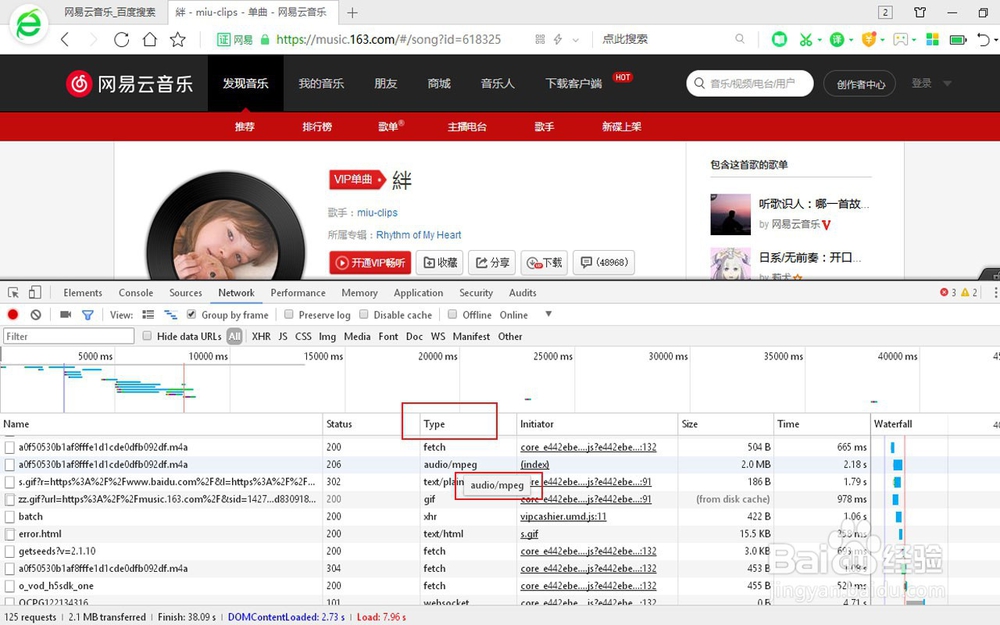
Task: Open the Security DevTools tab
Action: tap(476, 293)
